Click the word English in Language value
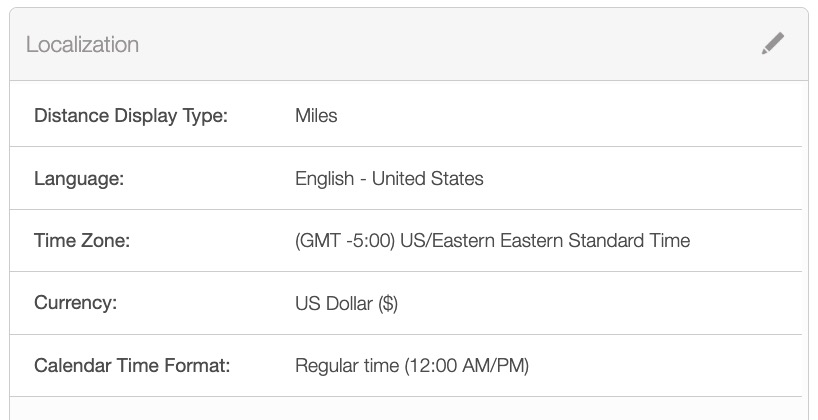The height and width of the screenshot is (420, 818). point(324,179)
